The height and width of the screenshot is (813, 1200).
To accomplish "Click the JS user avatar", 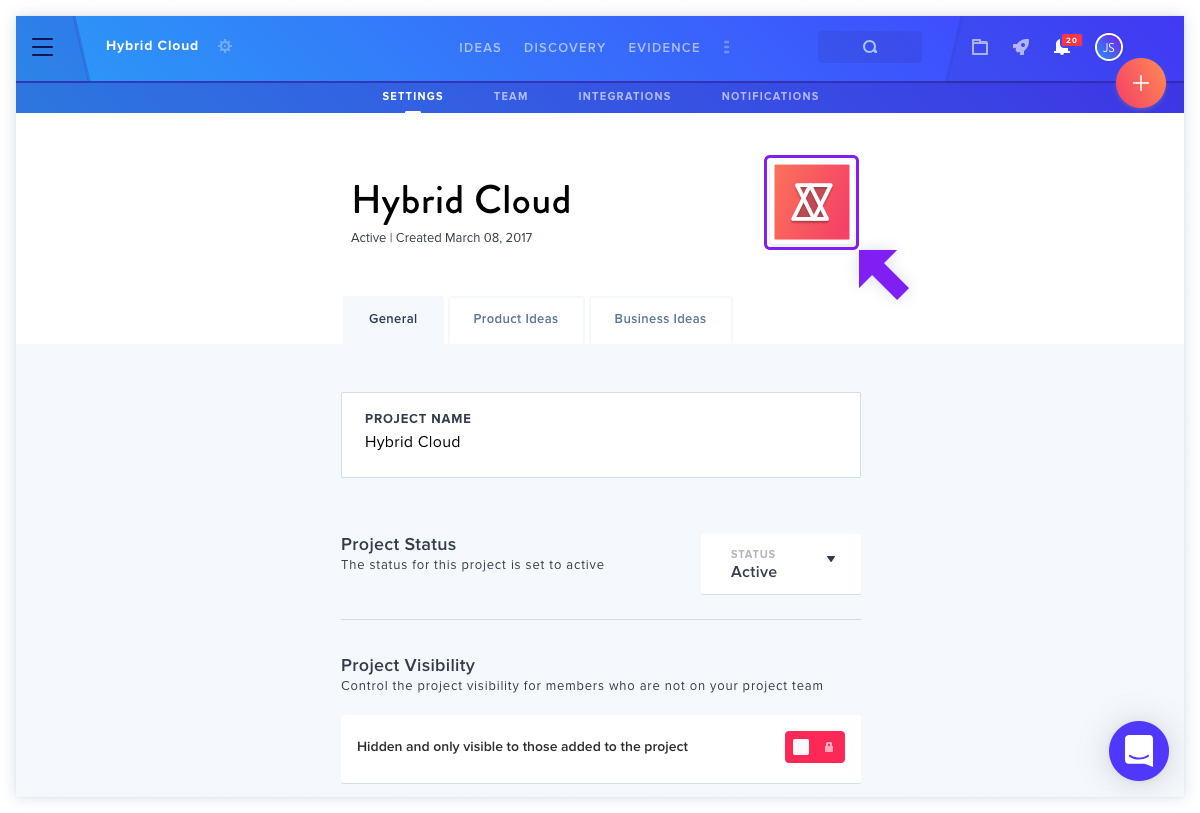I will coord(1108,47).
